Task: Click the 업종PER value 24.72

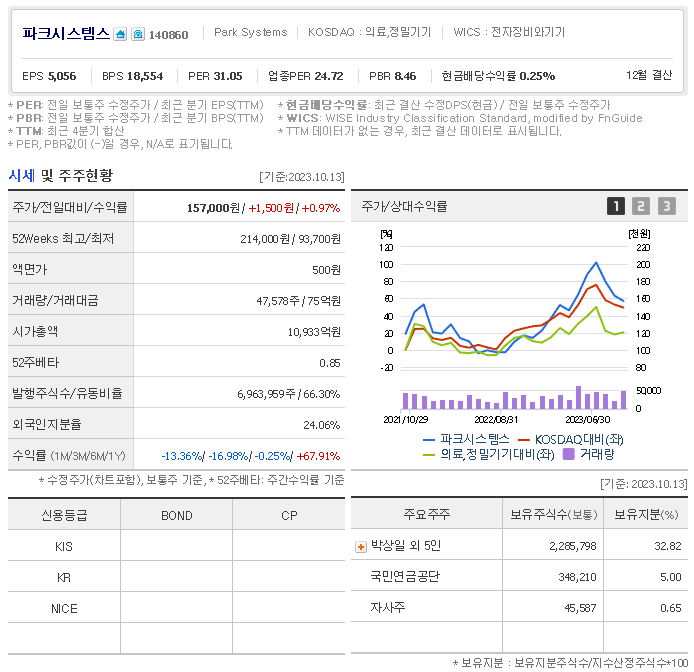Action: (328, 76)
